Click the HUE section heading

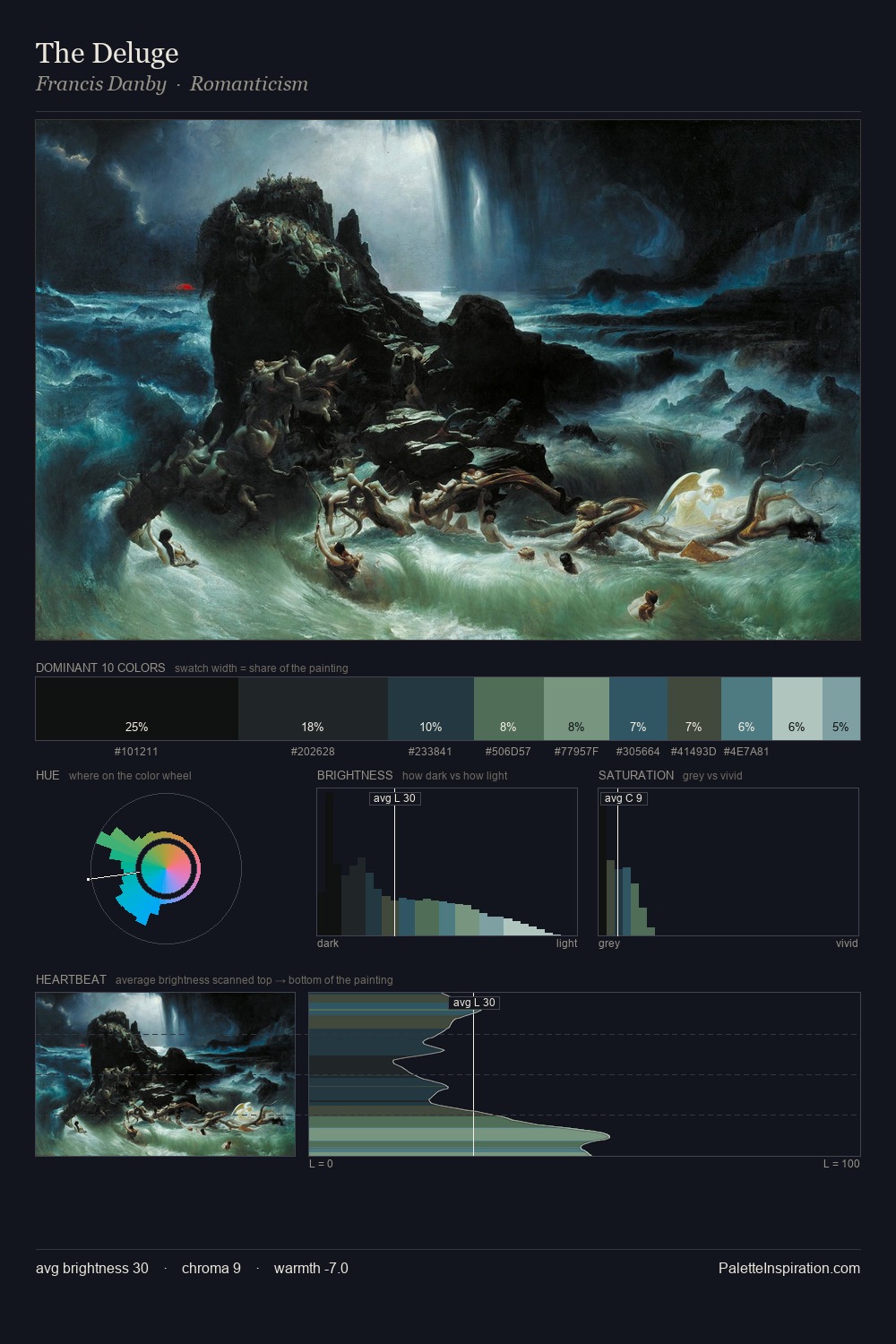click(x=47, y=776)
